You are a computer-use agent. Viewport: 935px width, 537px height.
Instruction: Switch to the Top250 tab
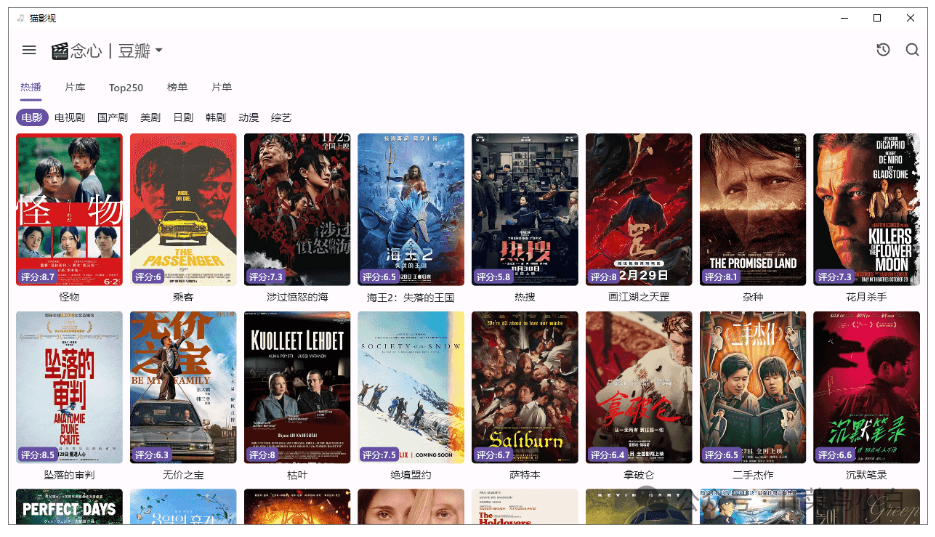click(x=126, y=88)
